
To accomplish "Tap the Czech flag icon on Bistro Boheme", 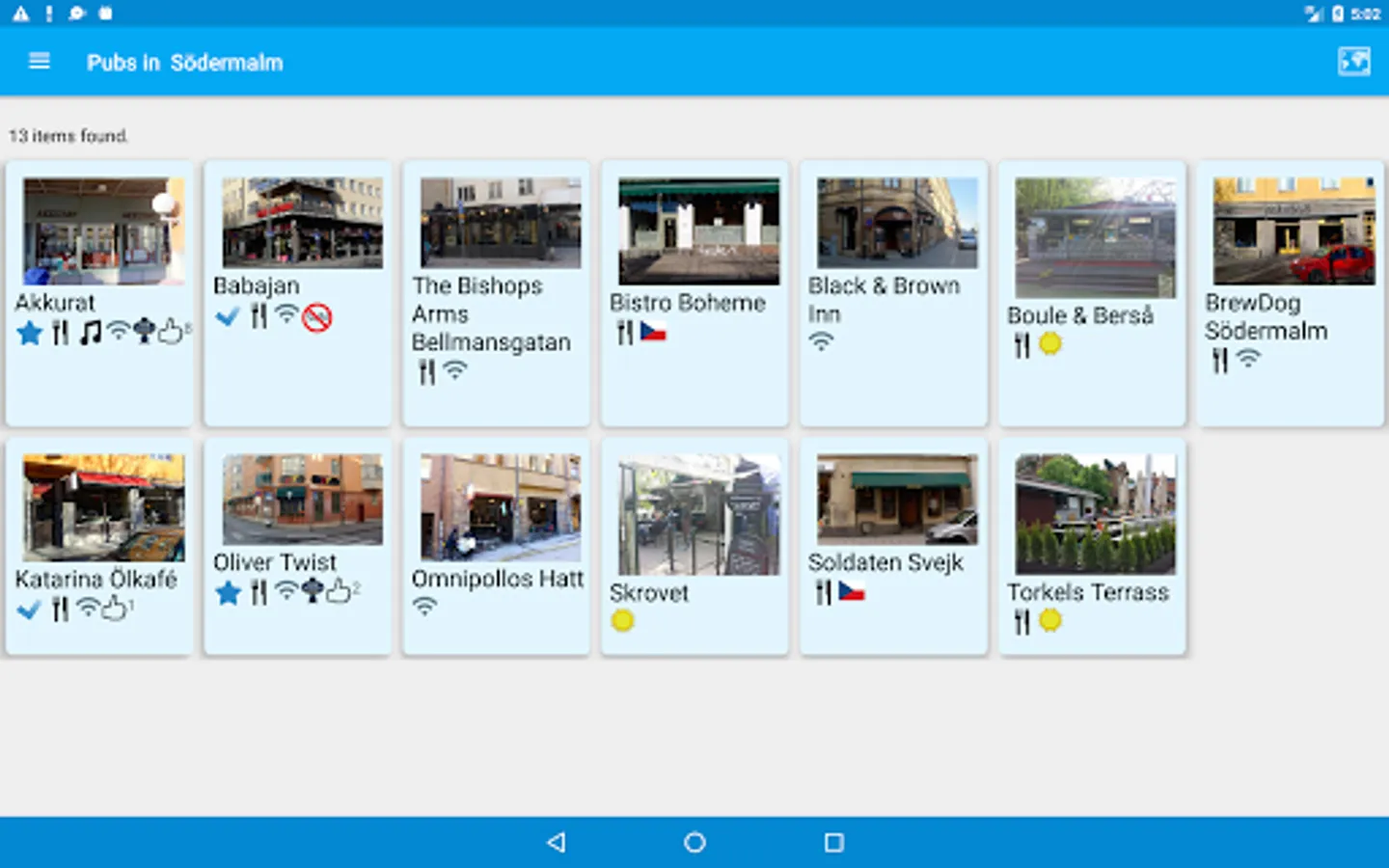I will pyautogui.click(x=653, y=332).
